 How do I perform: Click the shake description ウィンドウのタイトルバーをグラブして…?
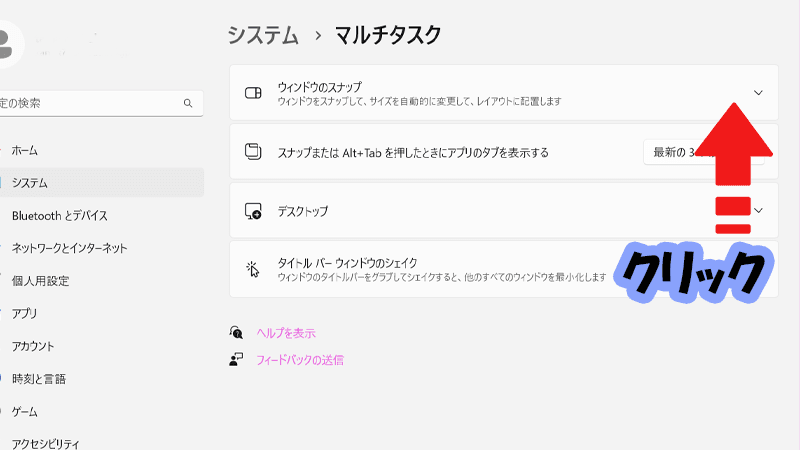point(442,277)
